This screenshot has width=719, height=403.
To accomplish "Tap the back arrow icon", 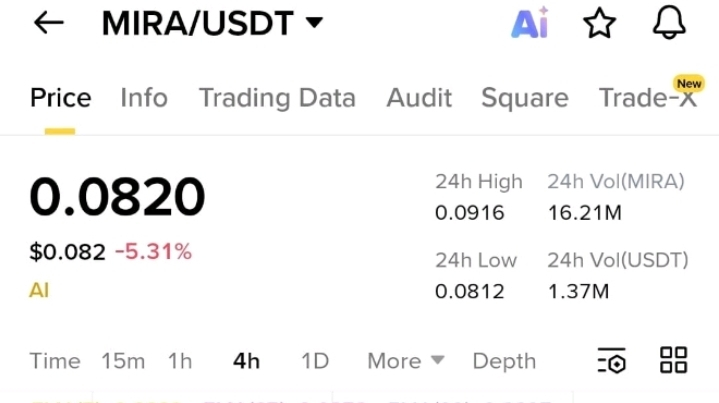I will [49, 22].
